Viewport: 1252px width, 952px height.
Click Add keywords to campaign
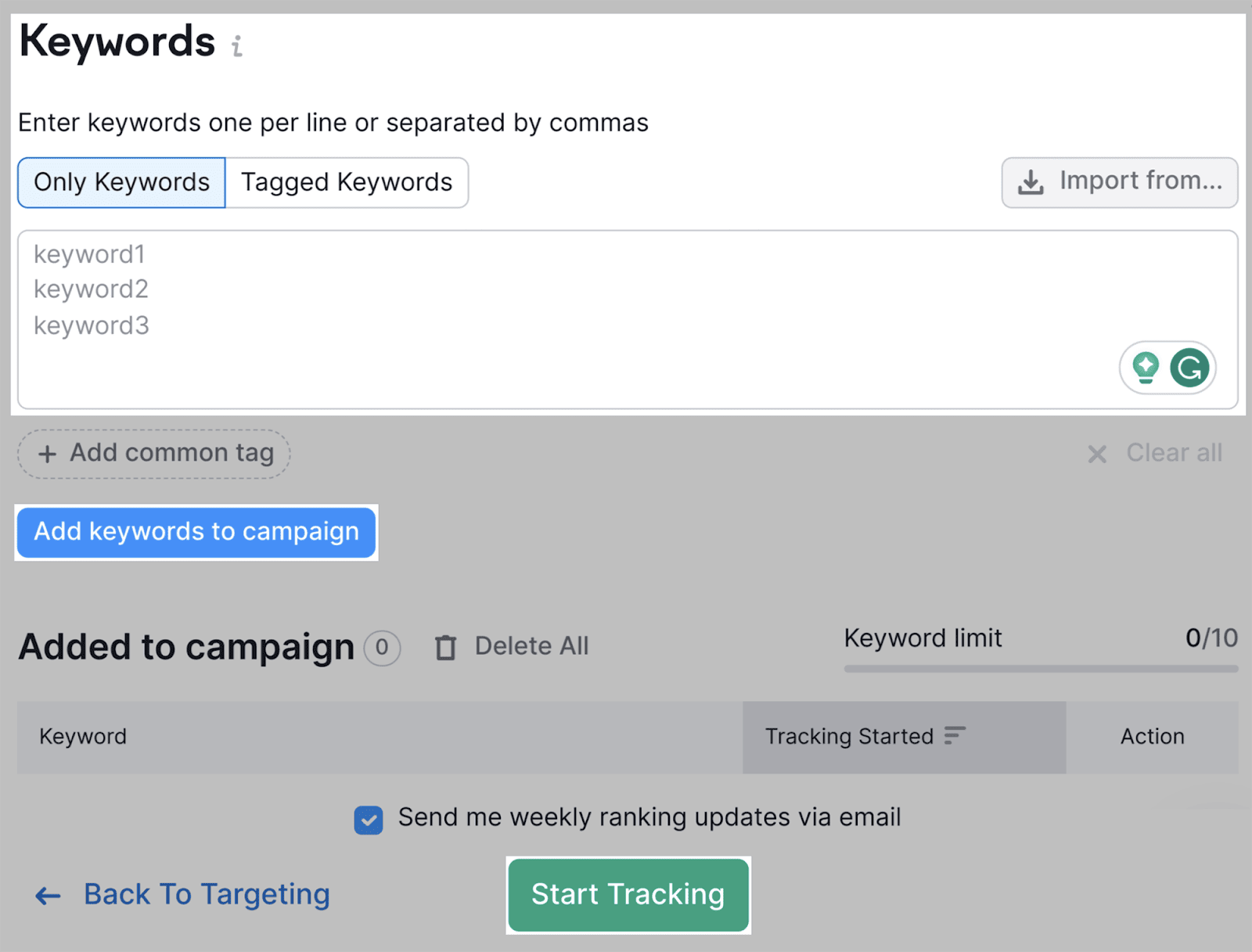coord(196,533)
